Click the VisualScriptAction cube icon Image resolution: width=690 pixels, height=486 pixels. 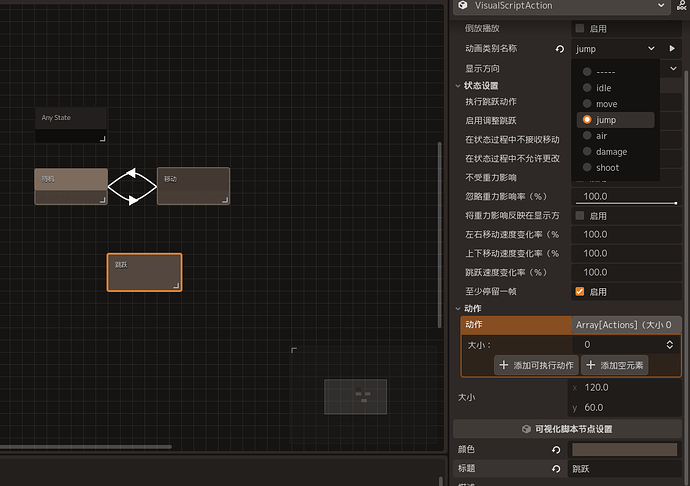[462, 5]
